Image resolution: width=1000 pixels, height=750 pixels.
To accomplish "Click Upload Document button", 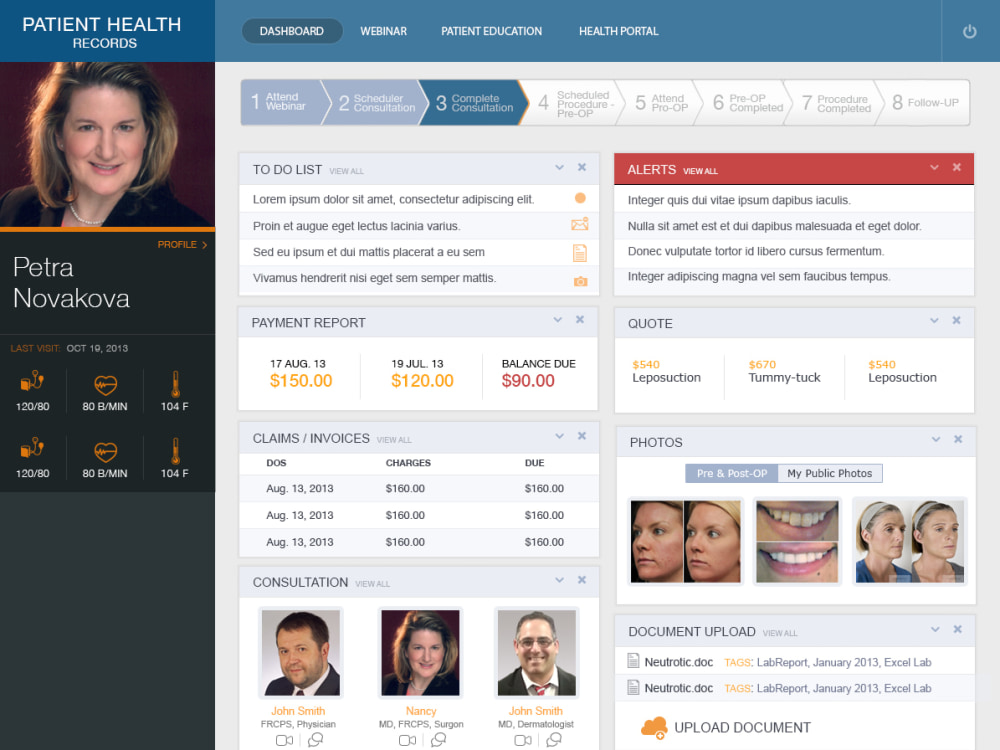I will pyautogui.click(x=726, y=728).
